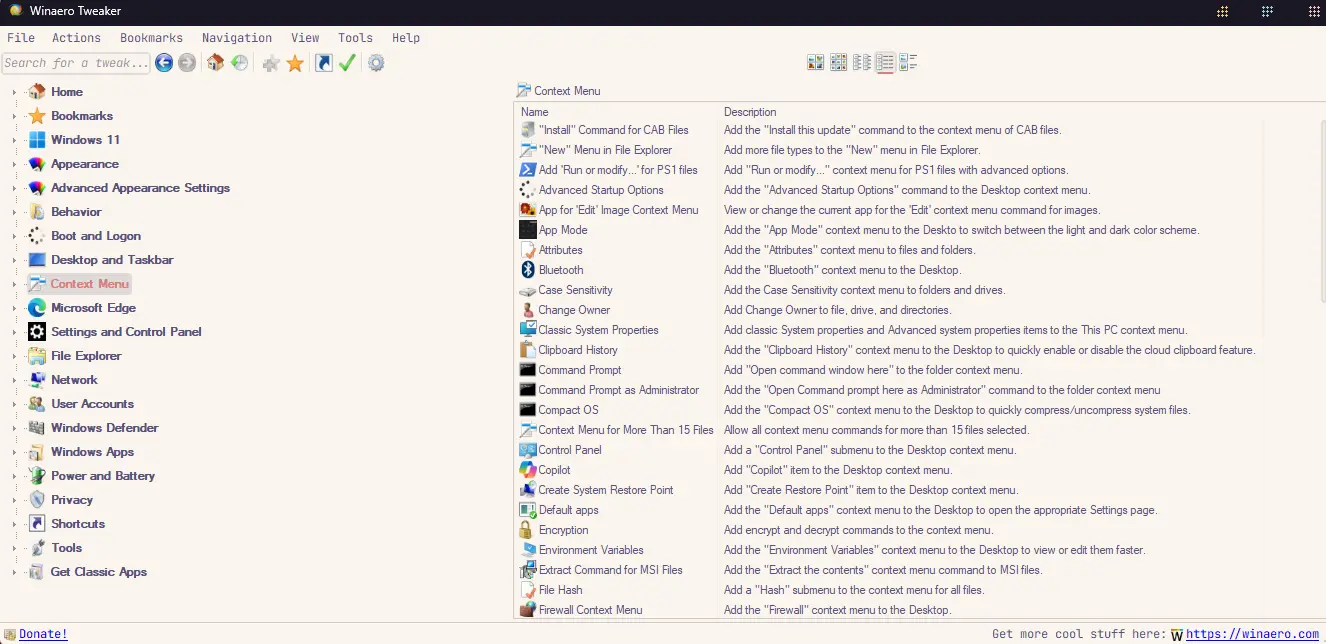1326x644 pixels.
Task: Select the "Change Owner" tweak
Action: [x=574, y=310]
